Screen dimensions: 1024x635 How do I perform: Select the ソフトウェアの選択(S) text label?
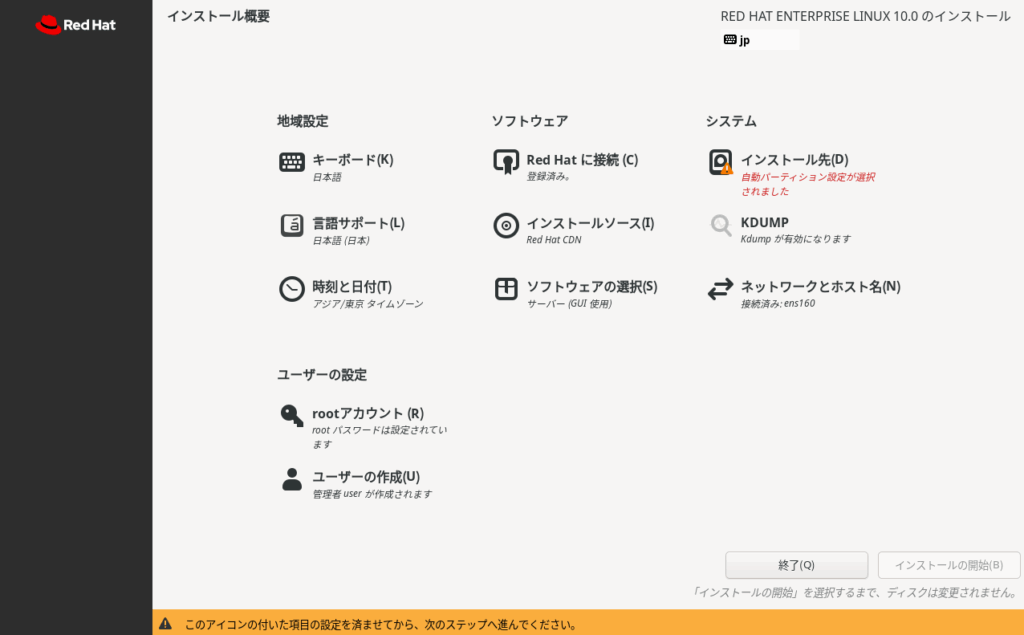[x=591, y=287]
